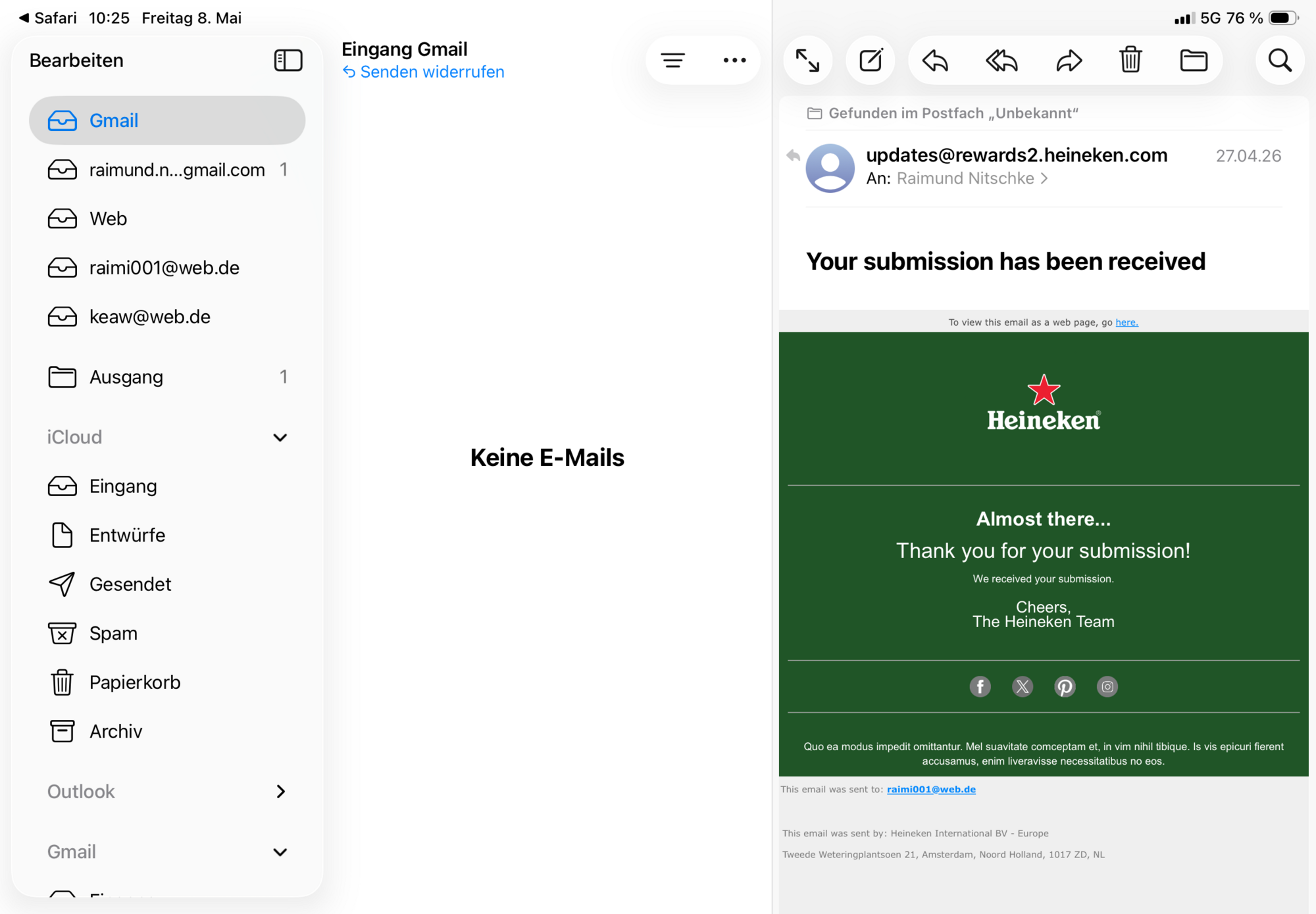
Task: Move message with folder icon
Action: [x=1194, y=61]
